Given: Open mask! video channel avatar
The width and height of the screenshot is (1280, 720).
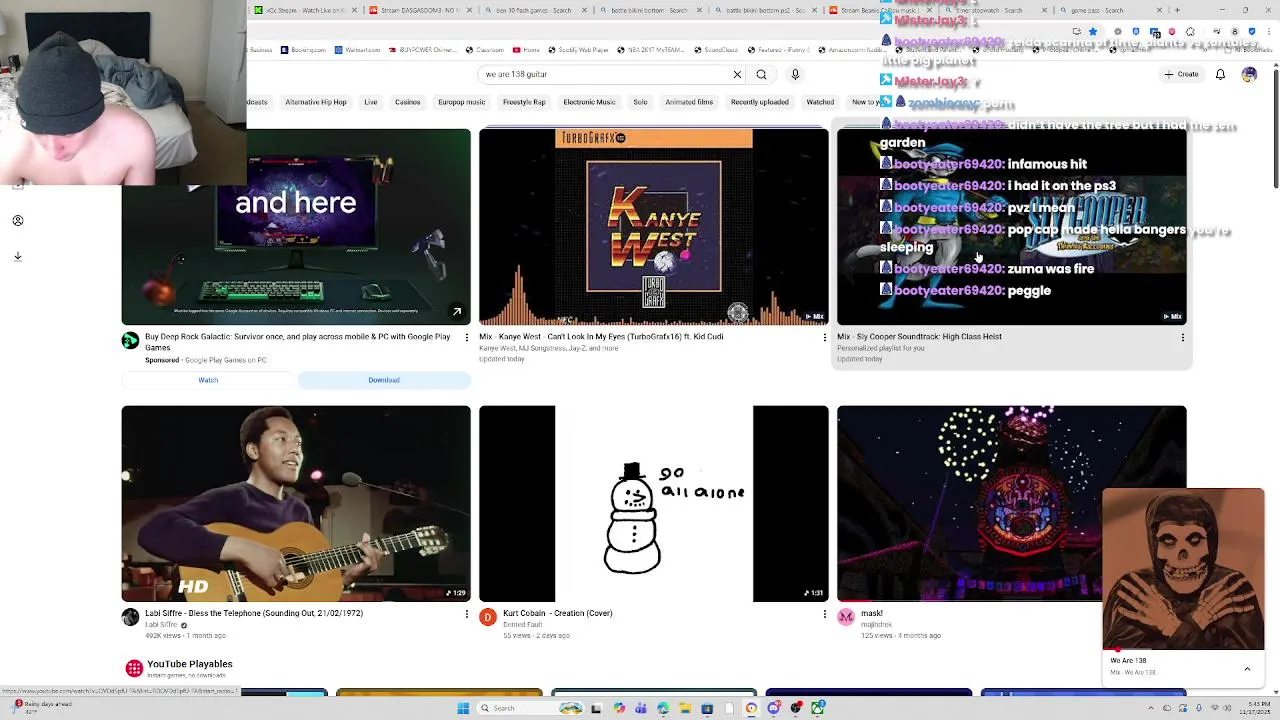Looking at the screenshot, I should pos(846,617).
